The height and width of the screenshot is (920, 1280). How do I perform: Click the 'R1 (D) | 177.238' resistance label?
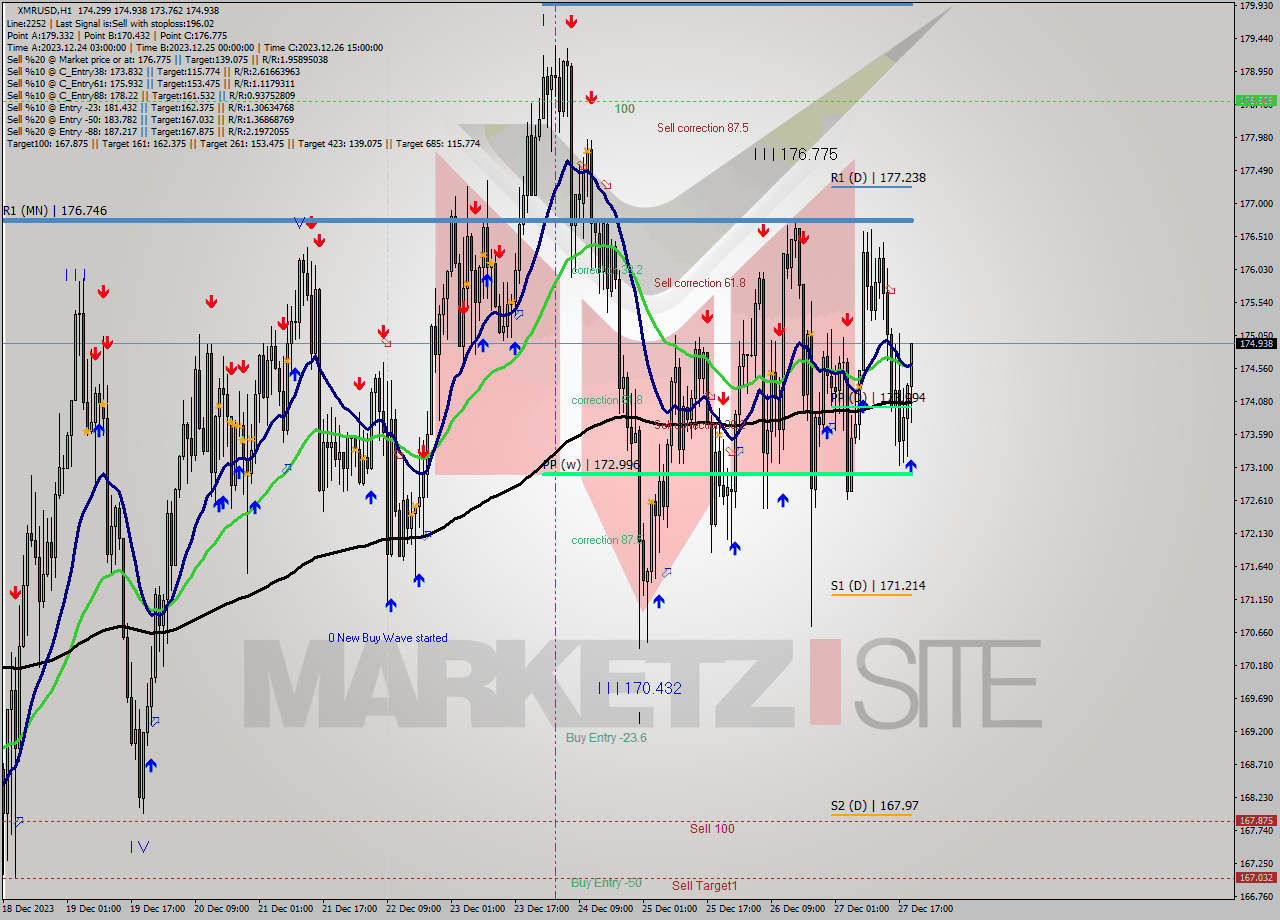878,178
